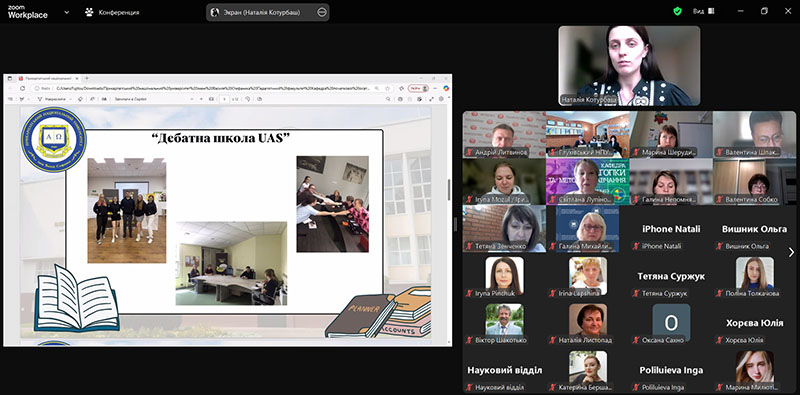This screenshot has height=395, width=800.
Task: Click the green encryption shield icon
Action: tap(677, 11)
